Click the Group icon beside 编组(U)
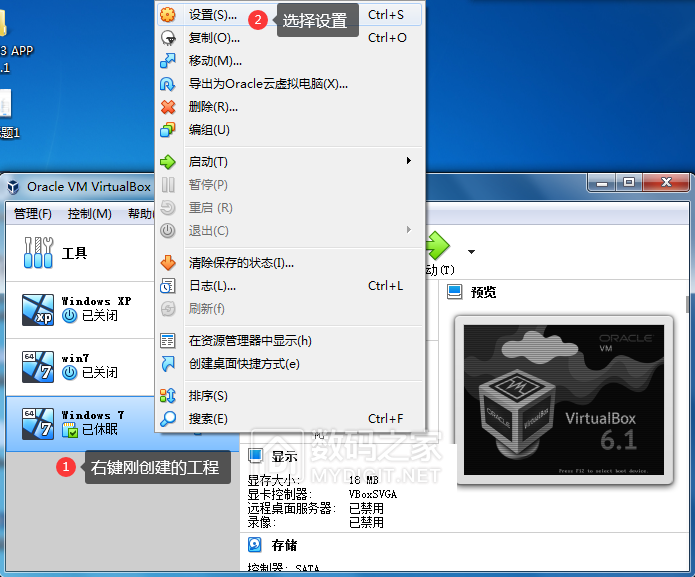The image size is (695, 577). coord(168,130)
